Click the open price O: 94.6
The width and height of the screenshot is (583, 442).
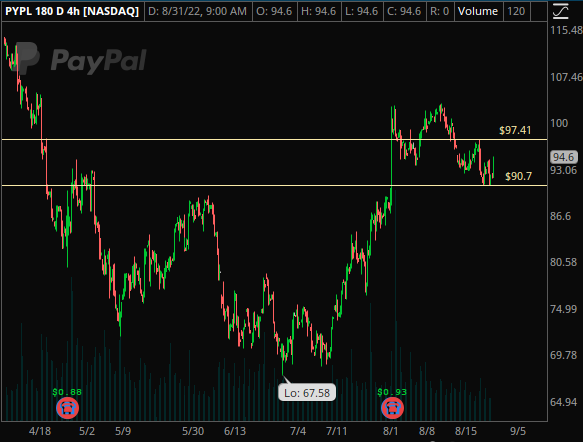[274, 11]
